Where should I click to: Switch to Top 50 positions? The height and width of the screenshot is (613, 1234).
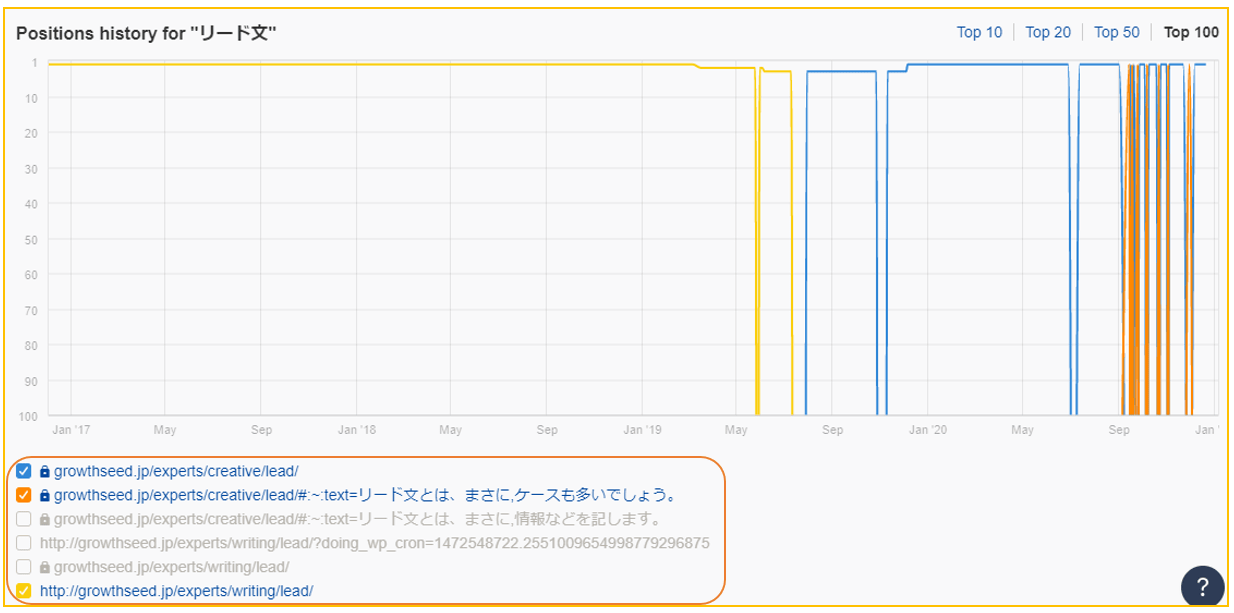pos(1117,31)
